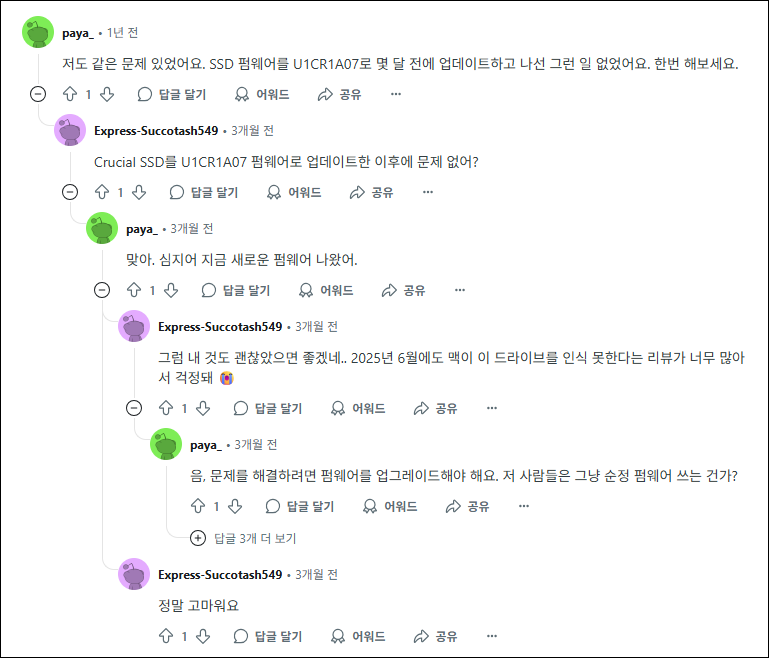
Task: Collapse paya_'s top-level comment thread
Action: point(38,94)
